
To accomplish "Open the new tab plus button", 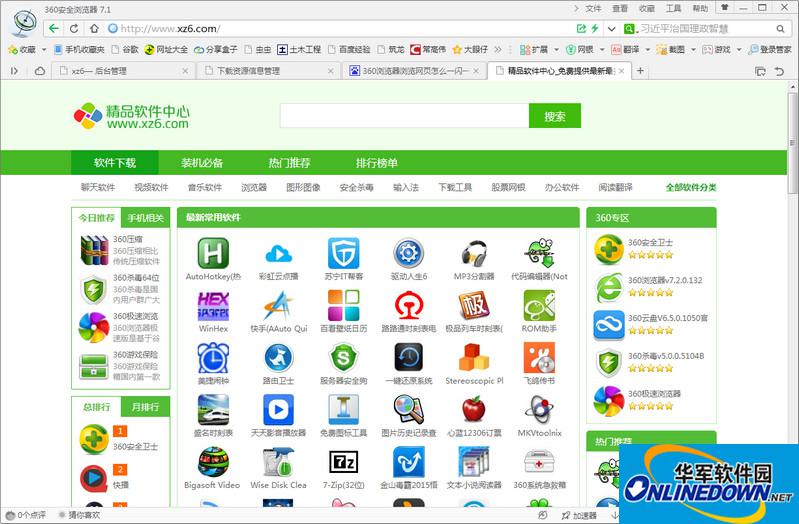I will pyautogui.click(x=641, y=71).
